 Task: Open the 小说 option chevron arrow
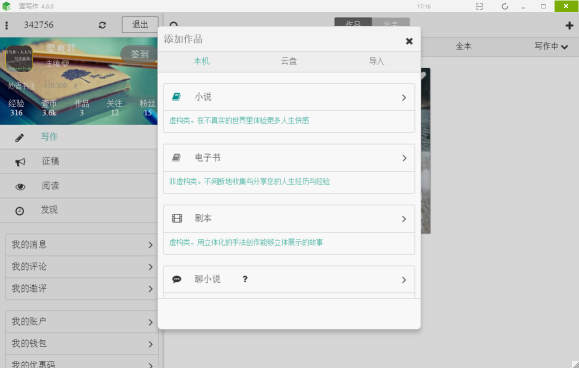pos(404,97)
